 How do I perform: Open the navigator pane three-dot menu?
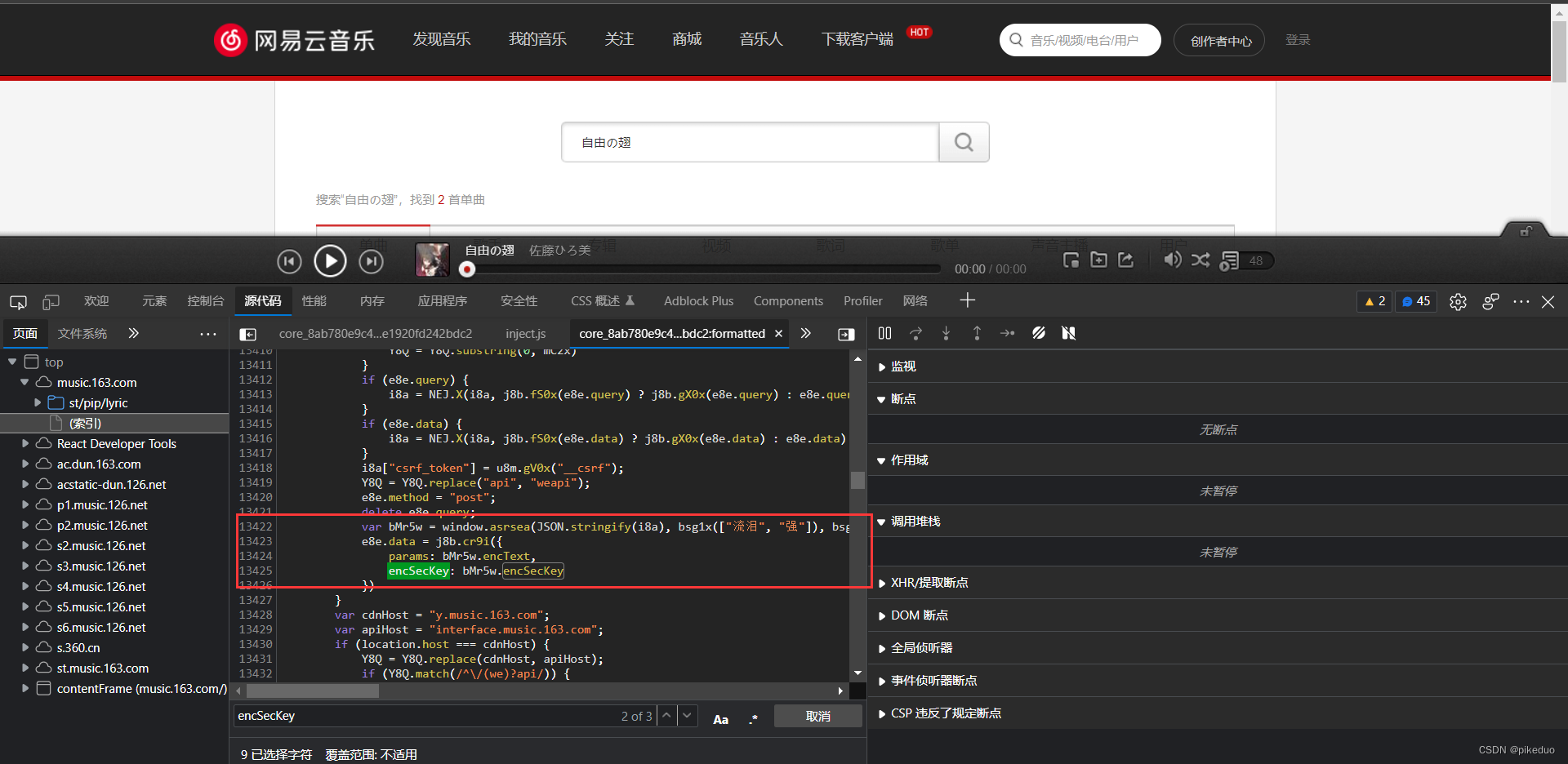(x=208, y=334)
